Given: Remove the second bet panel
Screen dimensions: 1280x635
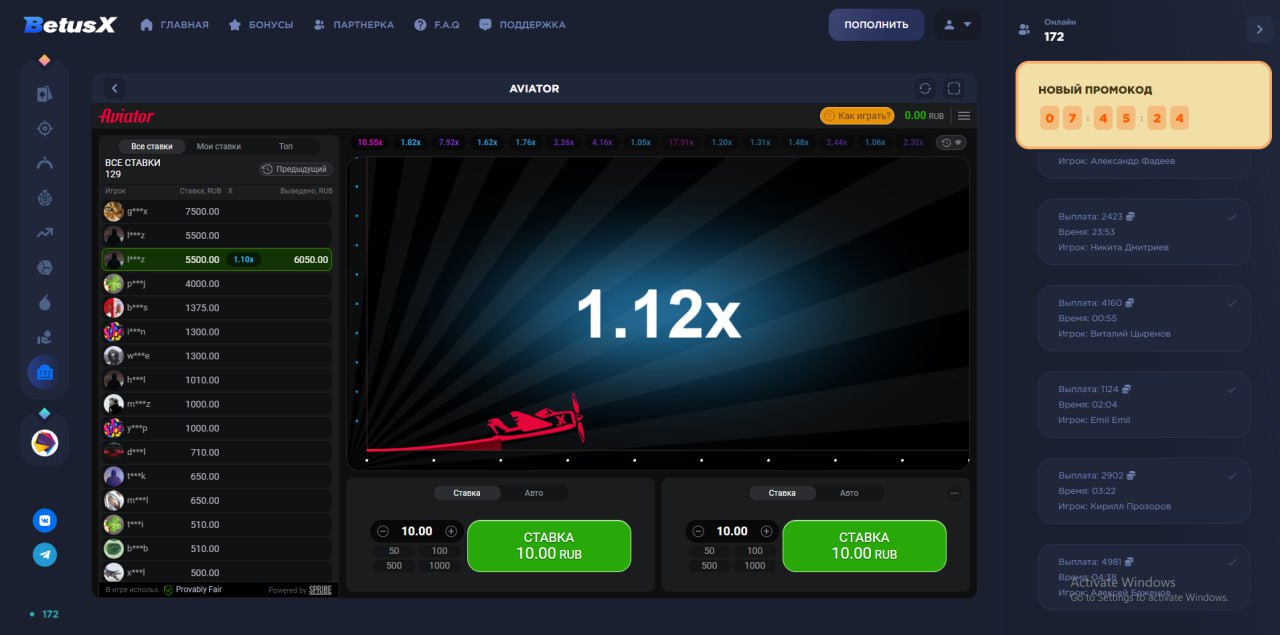Looking at the screenshot, I should click(x=954, y=493).
